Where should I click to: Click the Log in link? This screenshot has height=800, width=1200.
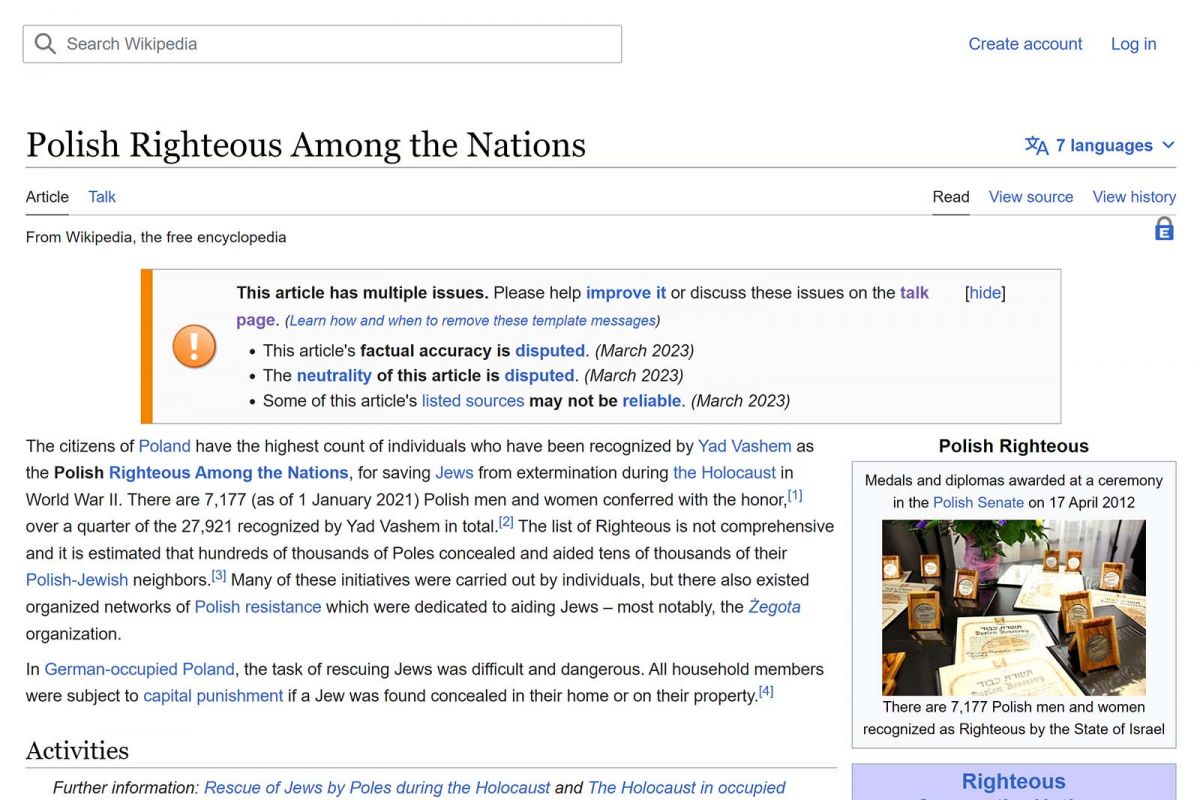(1133, 44)
